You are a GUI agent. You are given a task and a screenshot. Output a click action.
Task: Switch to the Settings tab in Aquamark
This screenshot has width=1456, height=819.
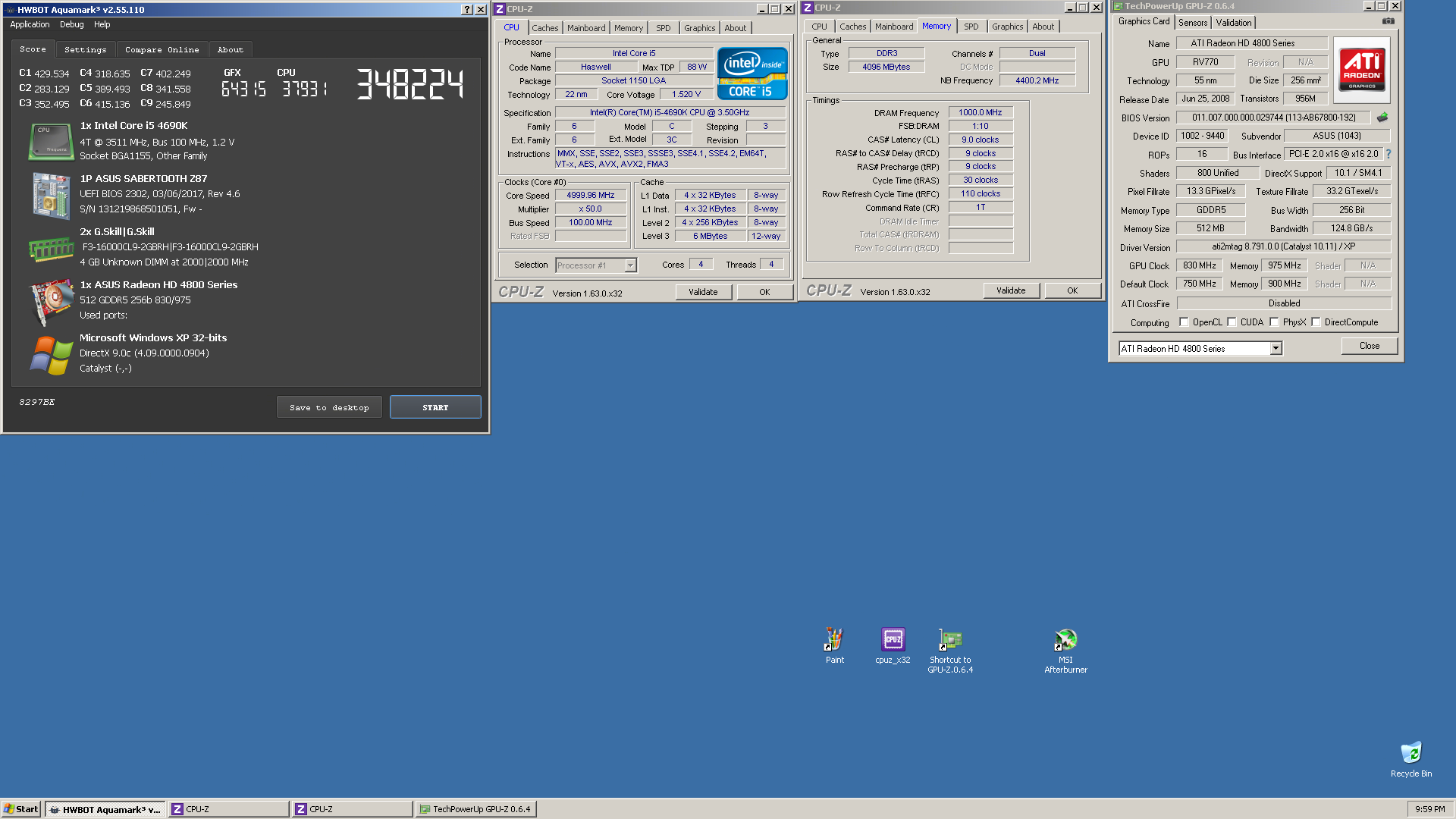tap(86, 49)
